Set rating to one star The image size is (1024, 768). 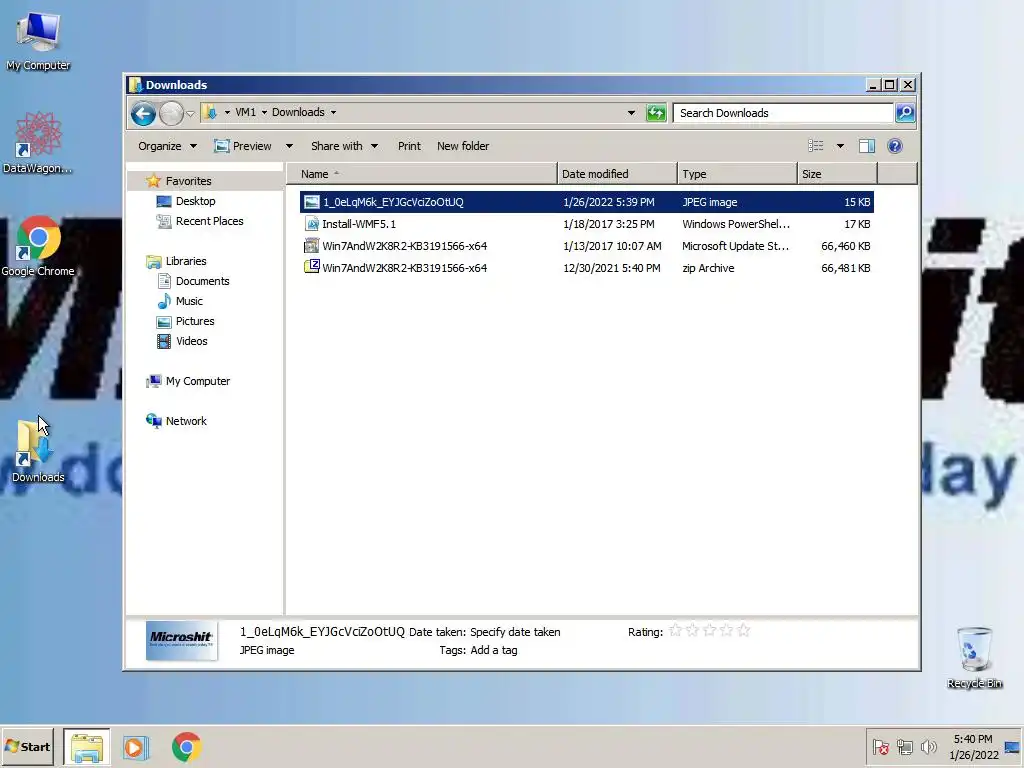[x=676, y=631]
